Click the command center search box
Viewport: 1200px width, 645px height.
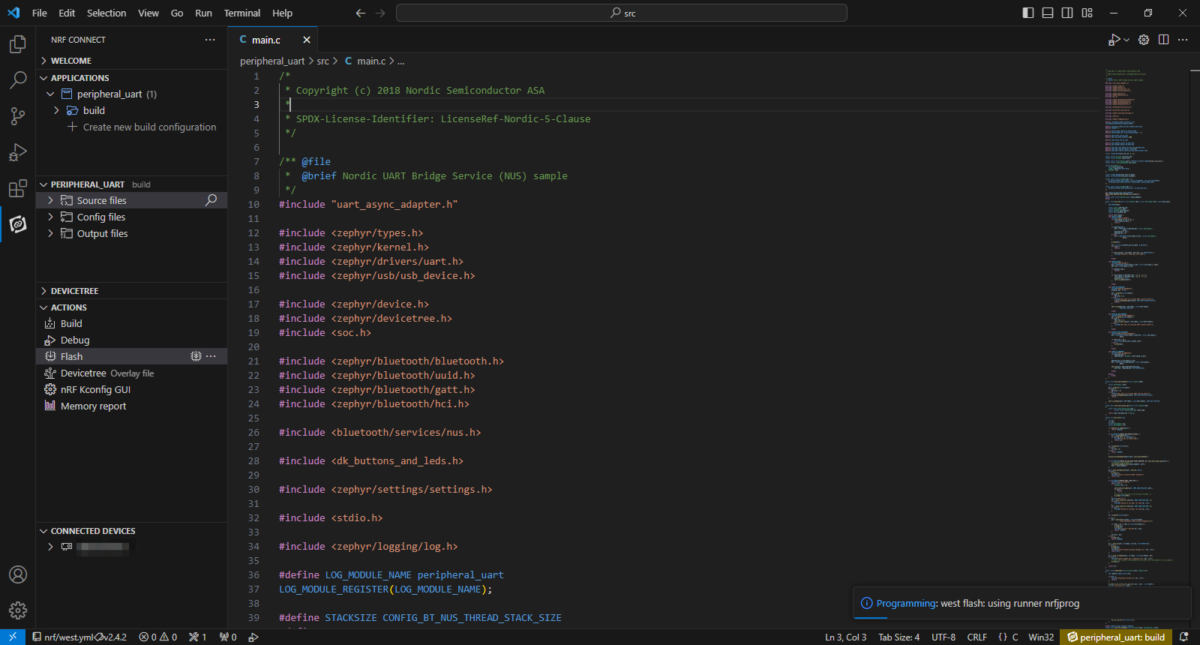coord(622,13)
